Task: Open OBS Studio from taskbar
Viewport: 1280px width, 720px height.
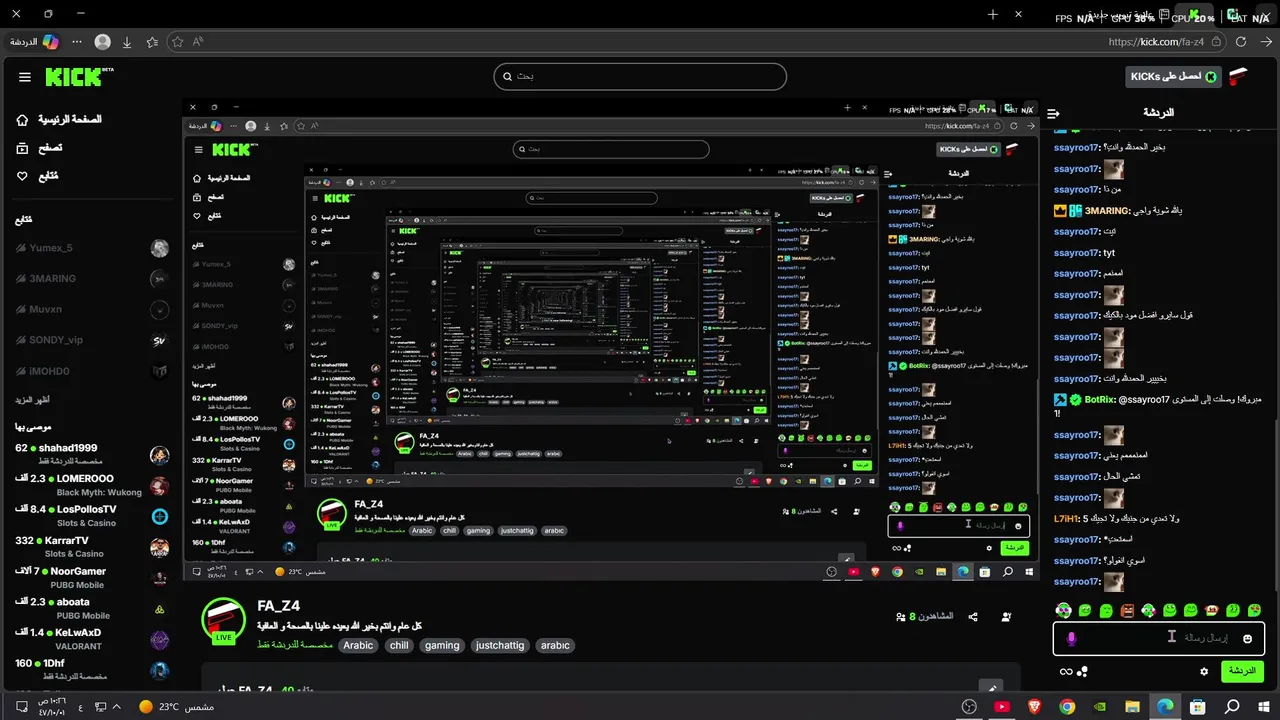Action: point(968,707)
